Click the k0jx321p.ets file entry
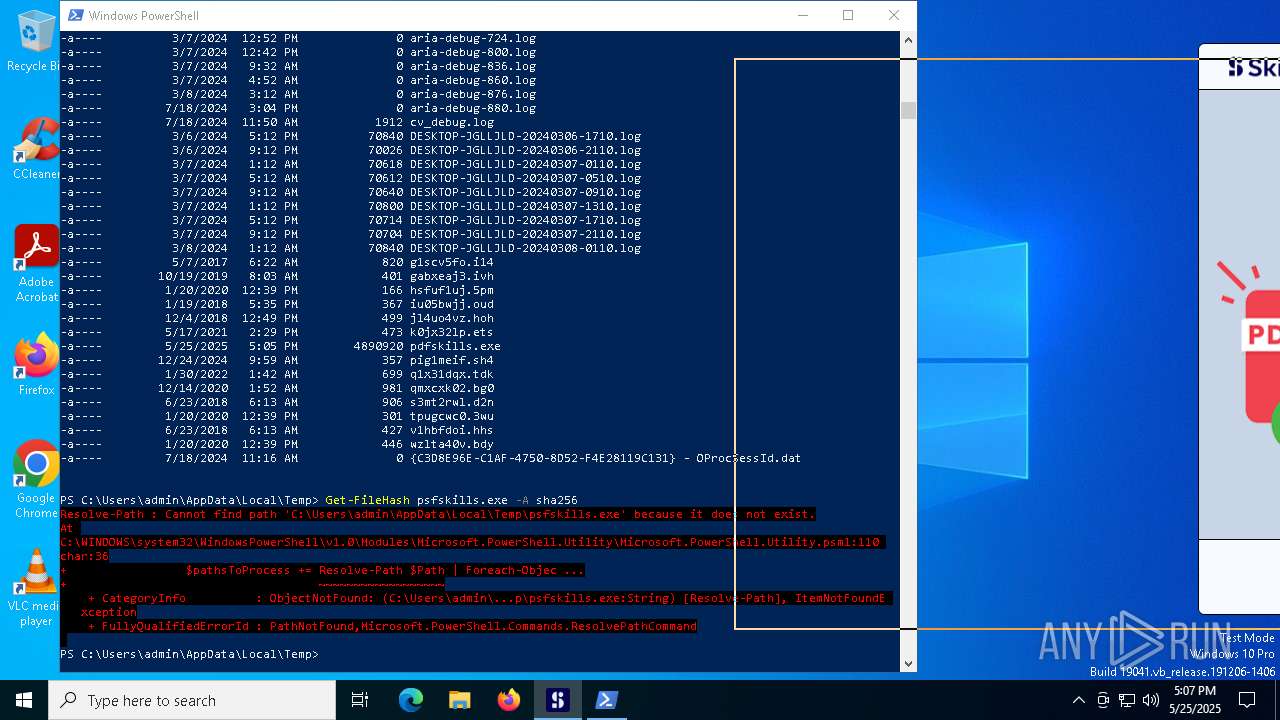The height and width of the screenshot is (720, 1280). click(x=452, y=332)
